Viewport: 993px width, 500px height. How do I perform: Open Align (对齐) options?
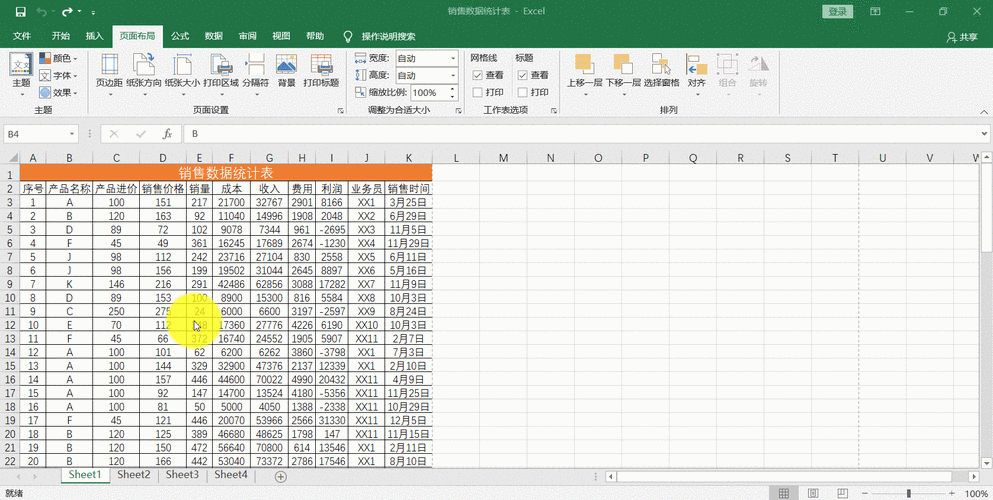click(x=697, y=74)
